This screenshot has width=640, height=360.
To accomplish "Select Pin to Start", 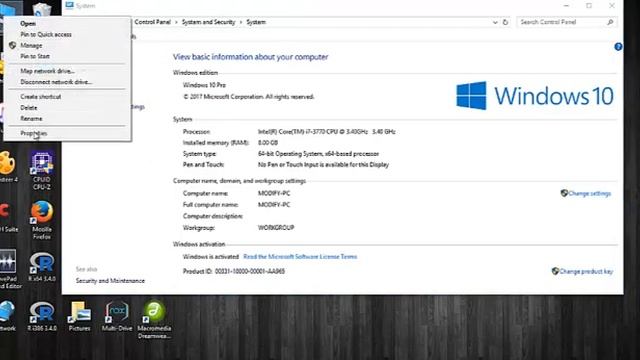I will 35,56.
